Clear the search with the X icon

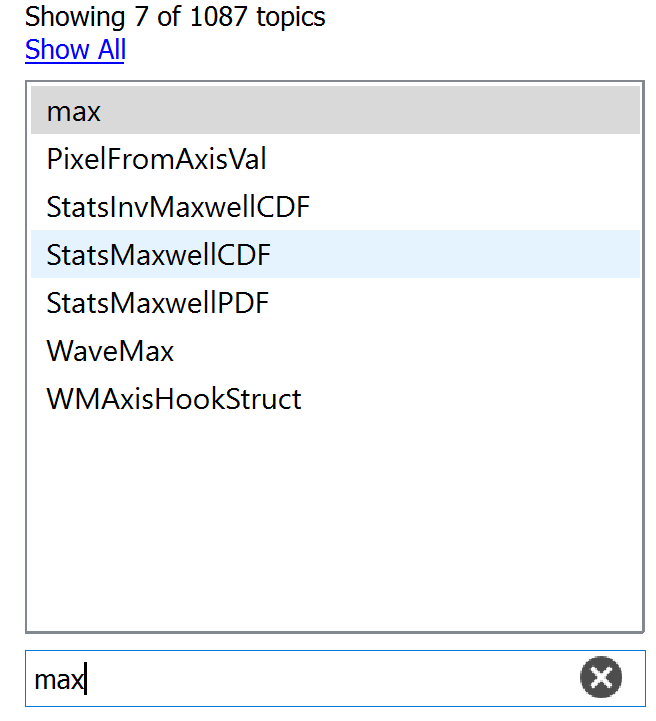pos(600,677)
